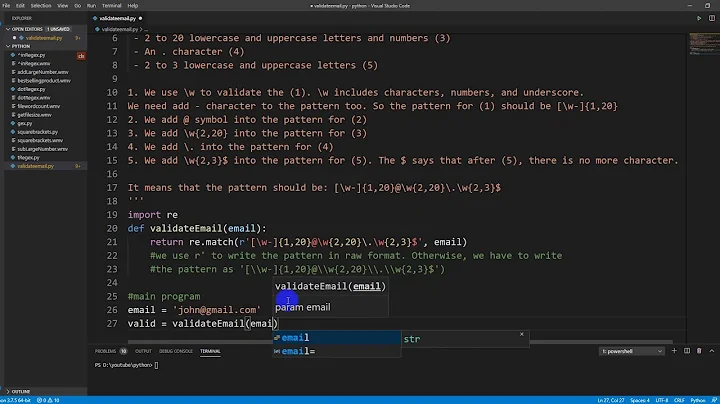Screen dimensions: 720x404
Task: Collapse the PYTHON folder section
Action: (x=8, y=46)
